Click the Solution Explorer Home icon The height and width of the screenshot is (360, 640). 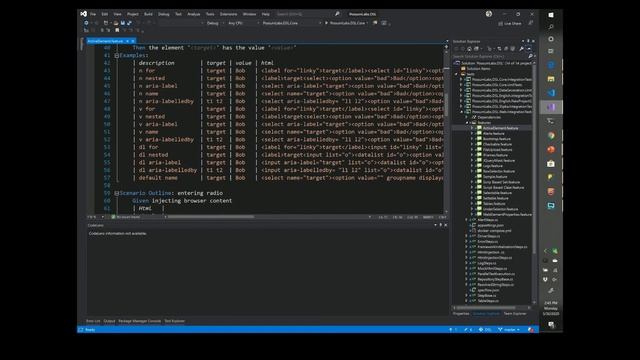pyautogui.click(x=469, y=49)
